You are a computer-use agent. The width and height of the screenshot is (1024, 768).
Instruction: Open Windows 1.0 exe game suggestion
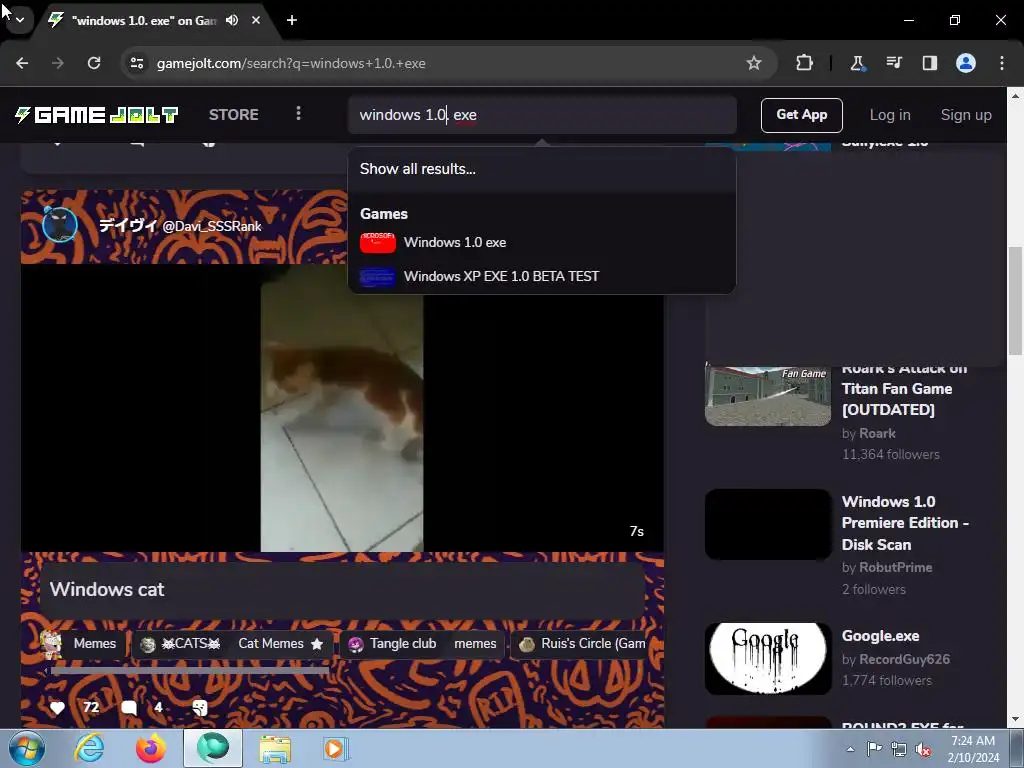542,242
